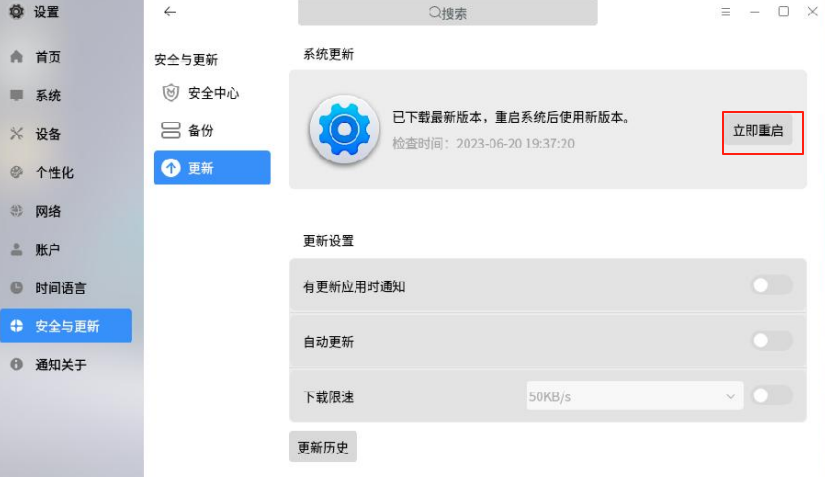Viewport: 825px width, 477px height.
Task: Select the 账户 user icon
Action: coord(16,249)
